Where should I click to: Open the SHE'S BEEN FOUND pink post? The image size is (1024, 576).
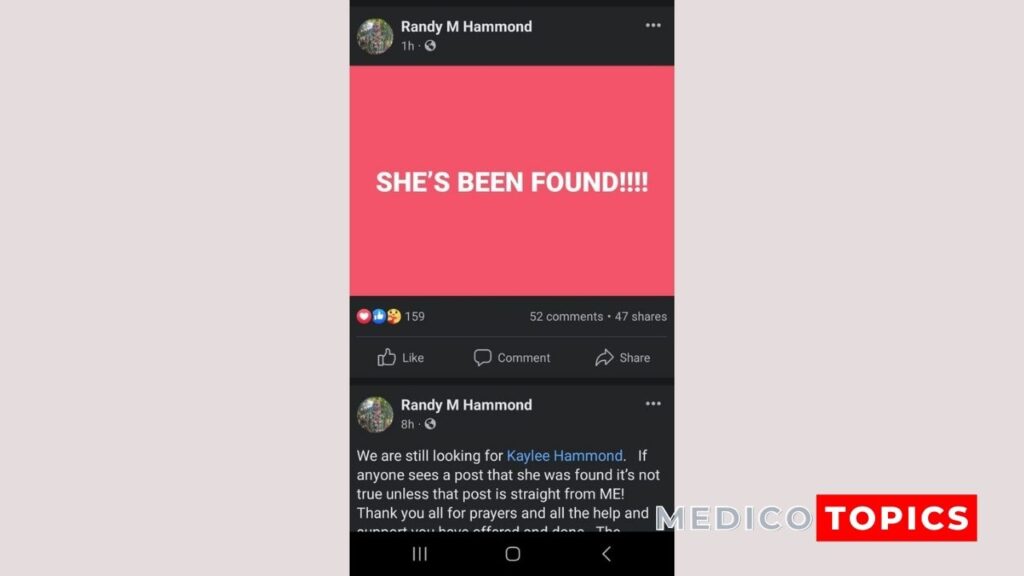click(x=512, y=181)
